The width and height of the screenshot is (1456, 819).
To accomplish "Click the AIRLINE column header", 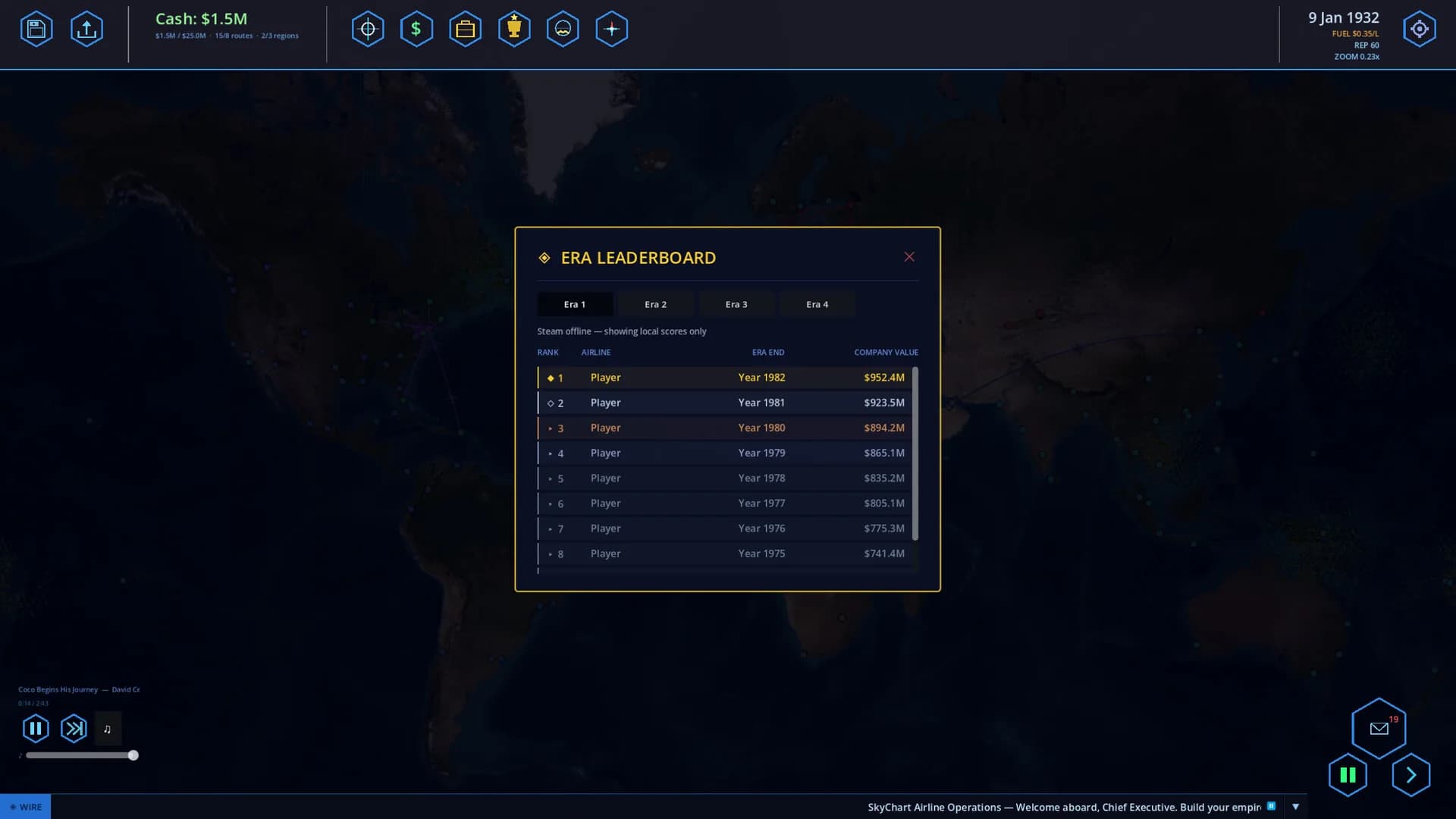I will click(x=596, y=353).
